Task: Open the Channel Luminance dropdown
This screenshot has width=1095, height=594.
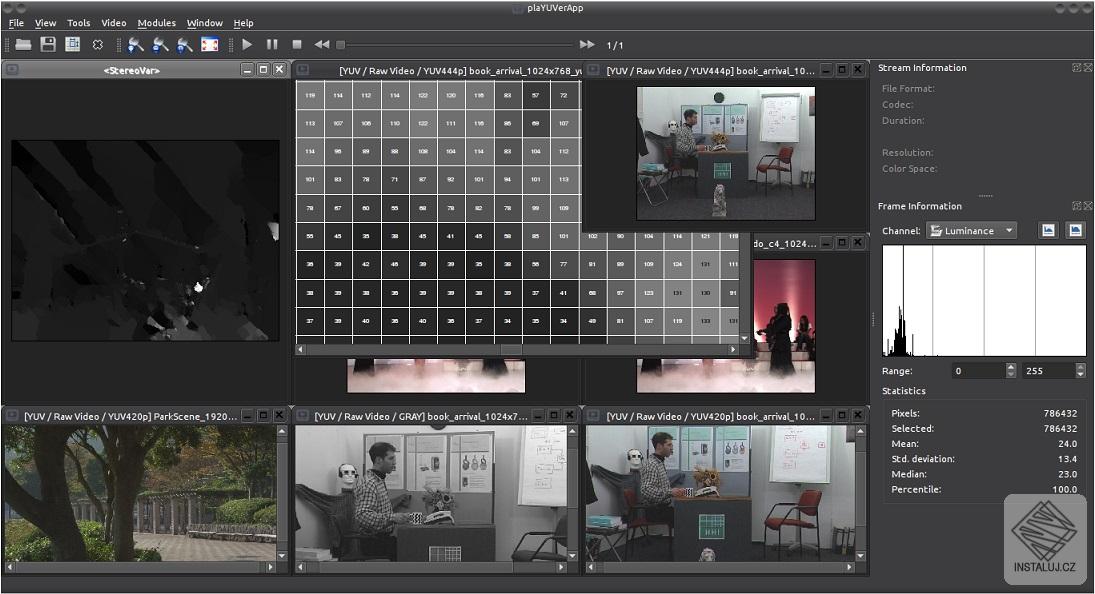Action: pyautogui.click(x=971, y=230)
